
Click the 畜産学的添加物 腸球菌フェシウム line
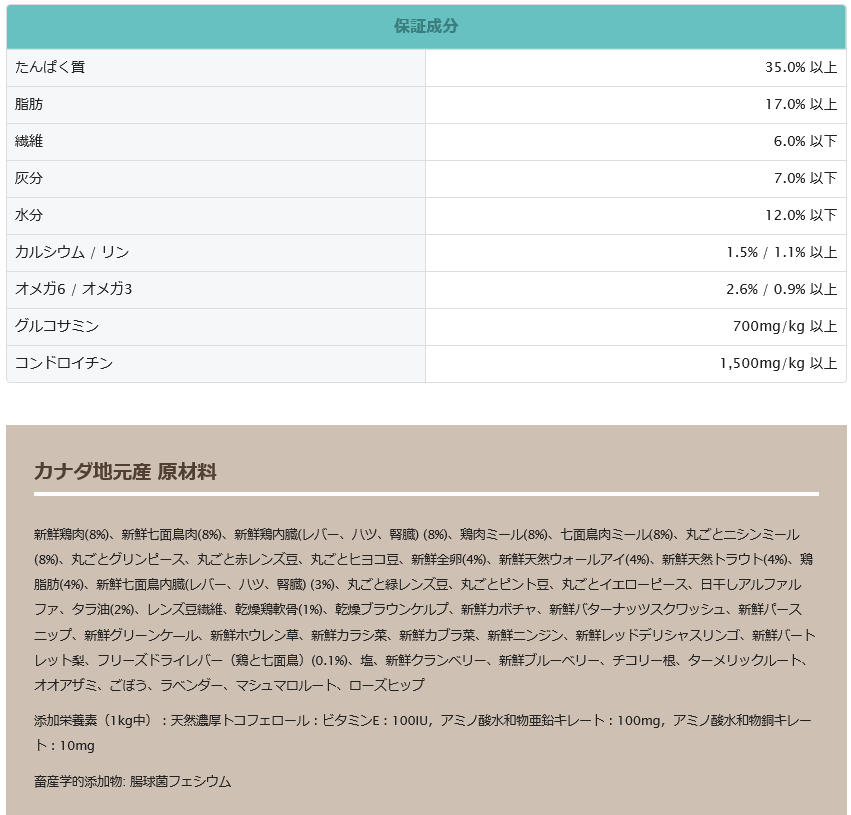[x=132, y=782]
